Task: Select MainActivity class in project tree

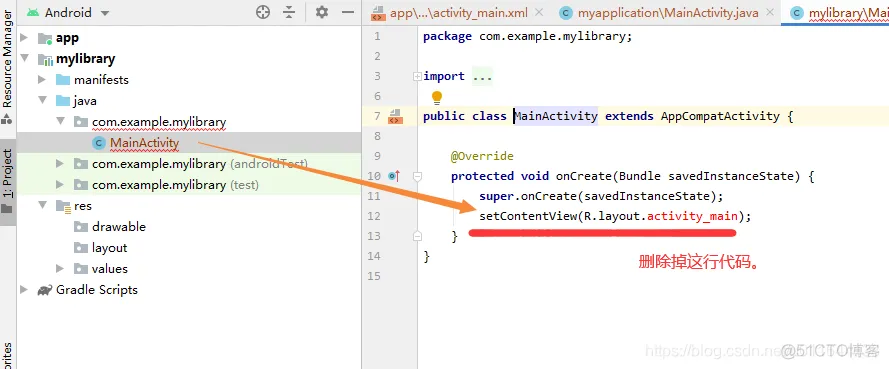Action: (145, 143)
